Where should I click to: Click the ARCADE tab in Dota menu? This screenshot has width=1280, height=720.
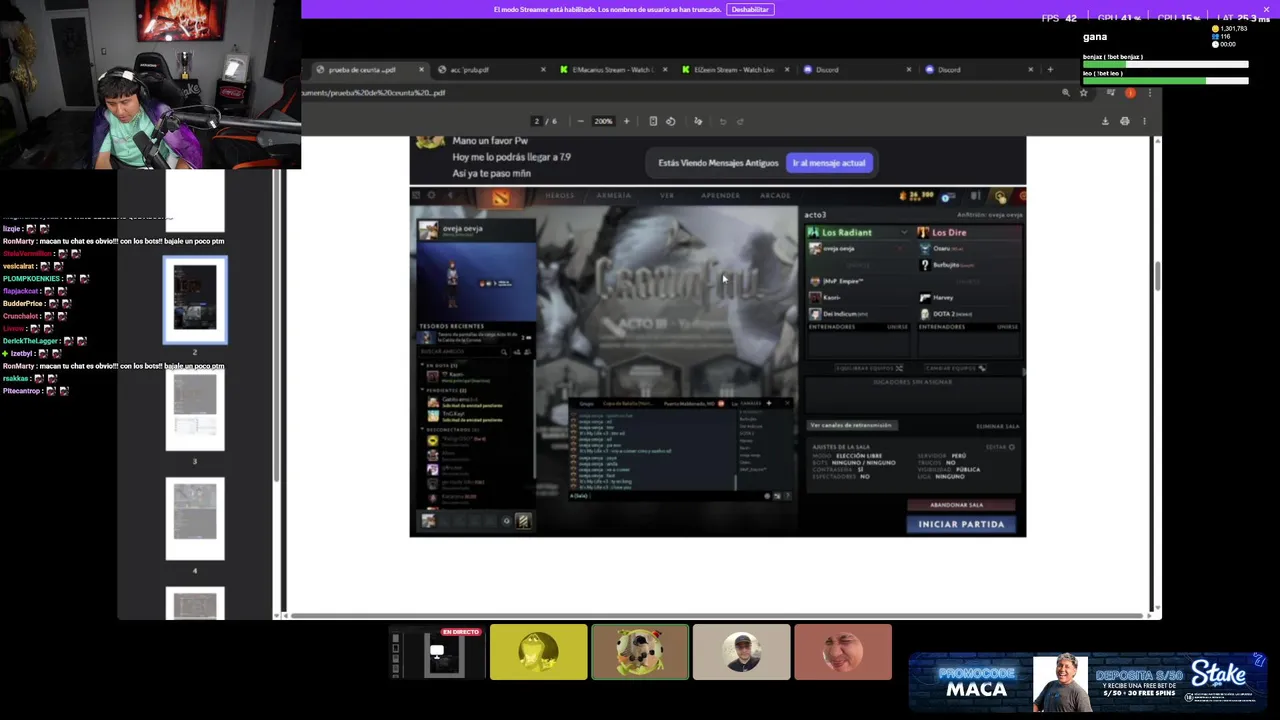tap(775, 196)
